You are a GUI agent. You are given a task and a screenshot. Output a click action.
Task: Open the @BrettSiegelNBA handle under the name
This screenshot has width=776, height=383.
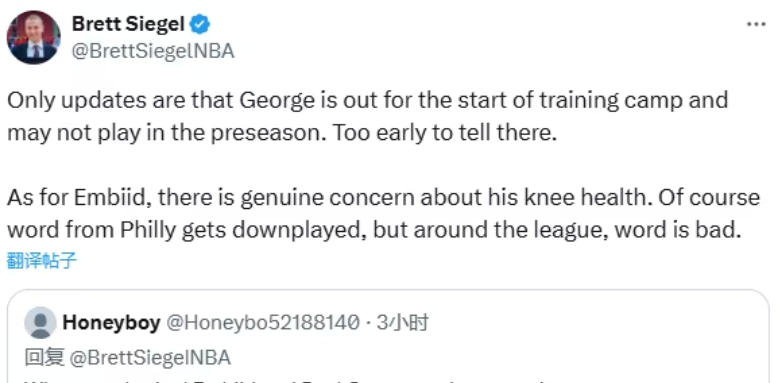pos(153,51)
